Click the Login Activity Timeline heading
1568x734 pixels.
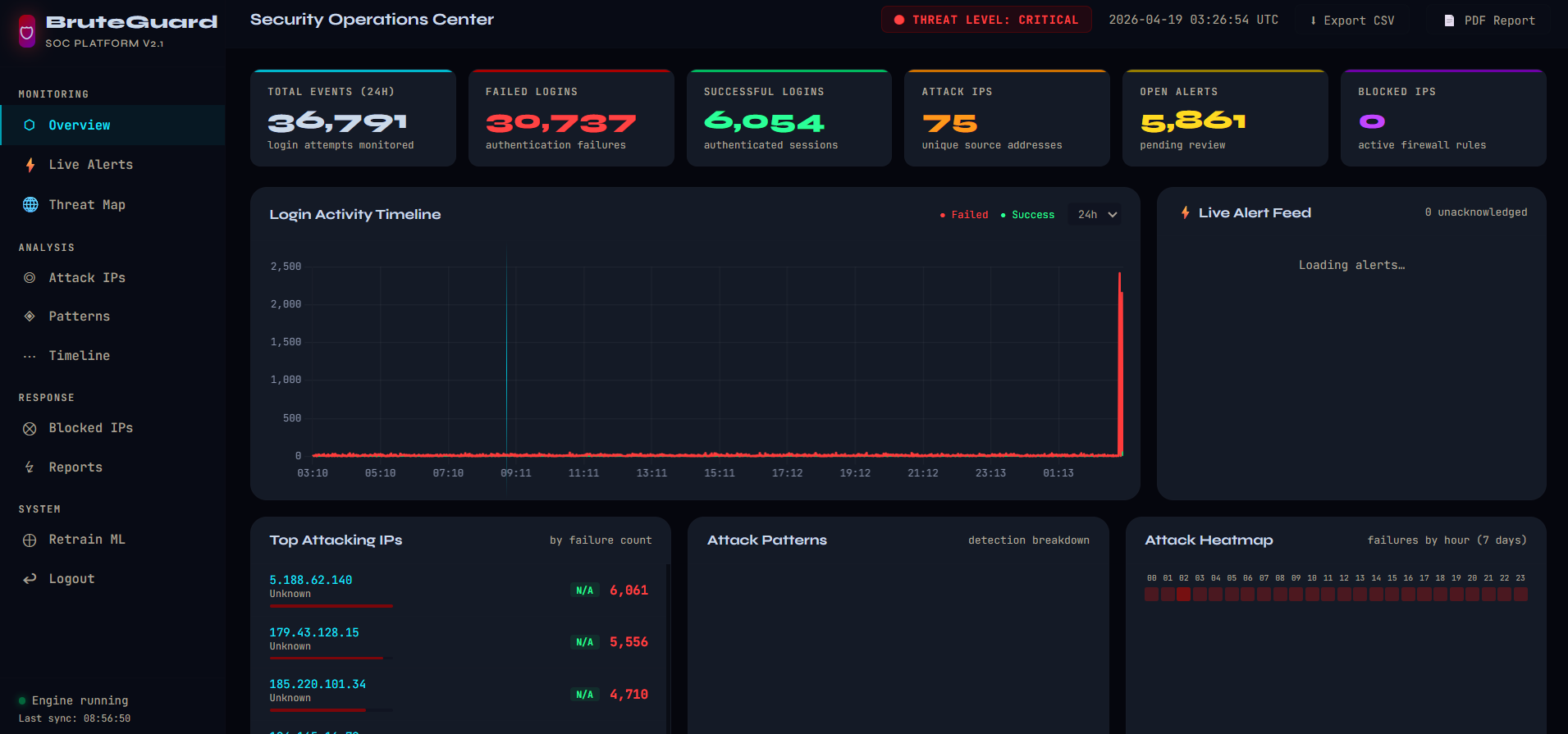pos(355,215)
